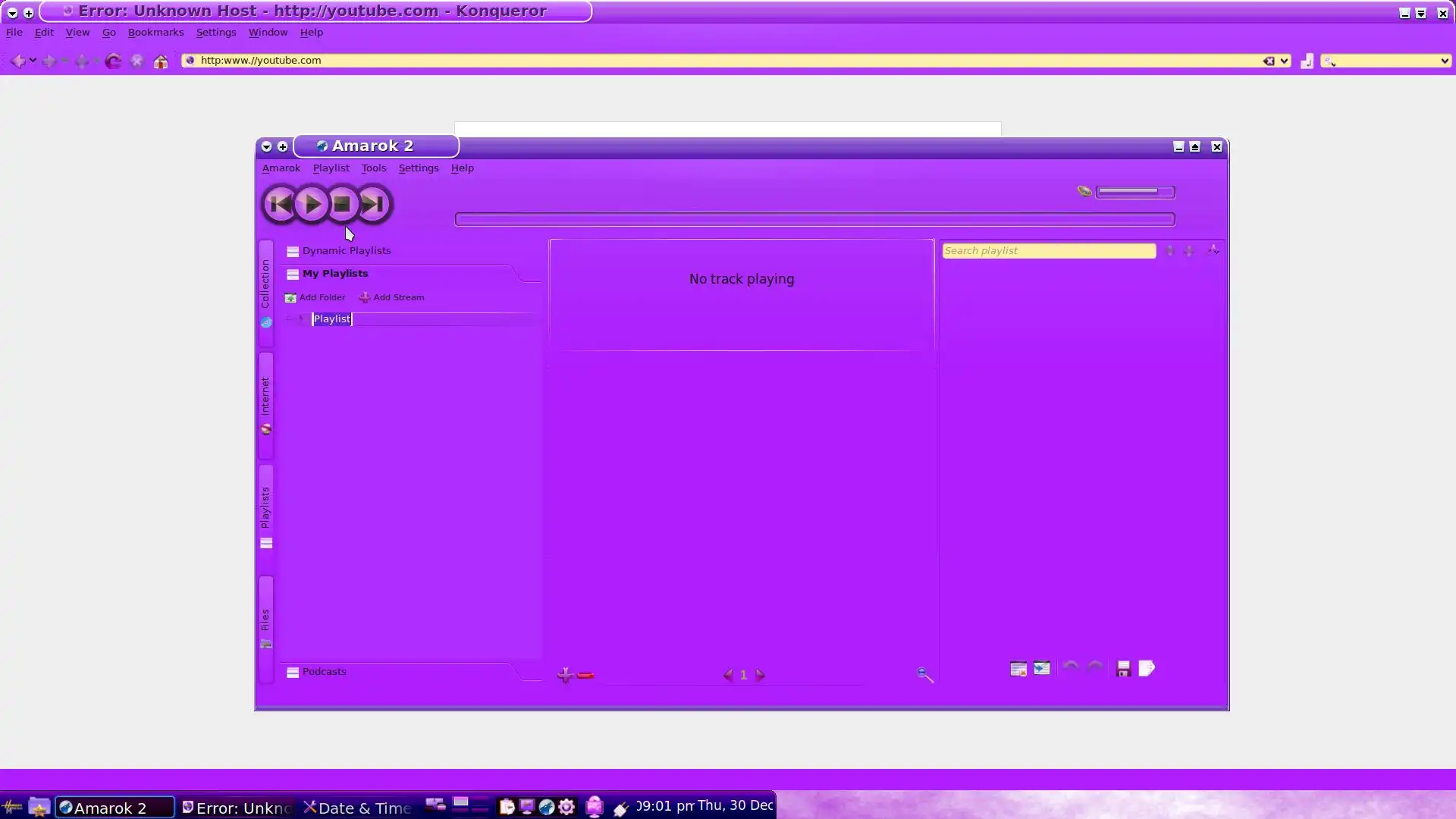Screen dimensions: 1456x819
Task: Click the Search playlist field
Action: coord(1048,251)
